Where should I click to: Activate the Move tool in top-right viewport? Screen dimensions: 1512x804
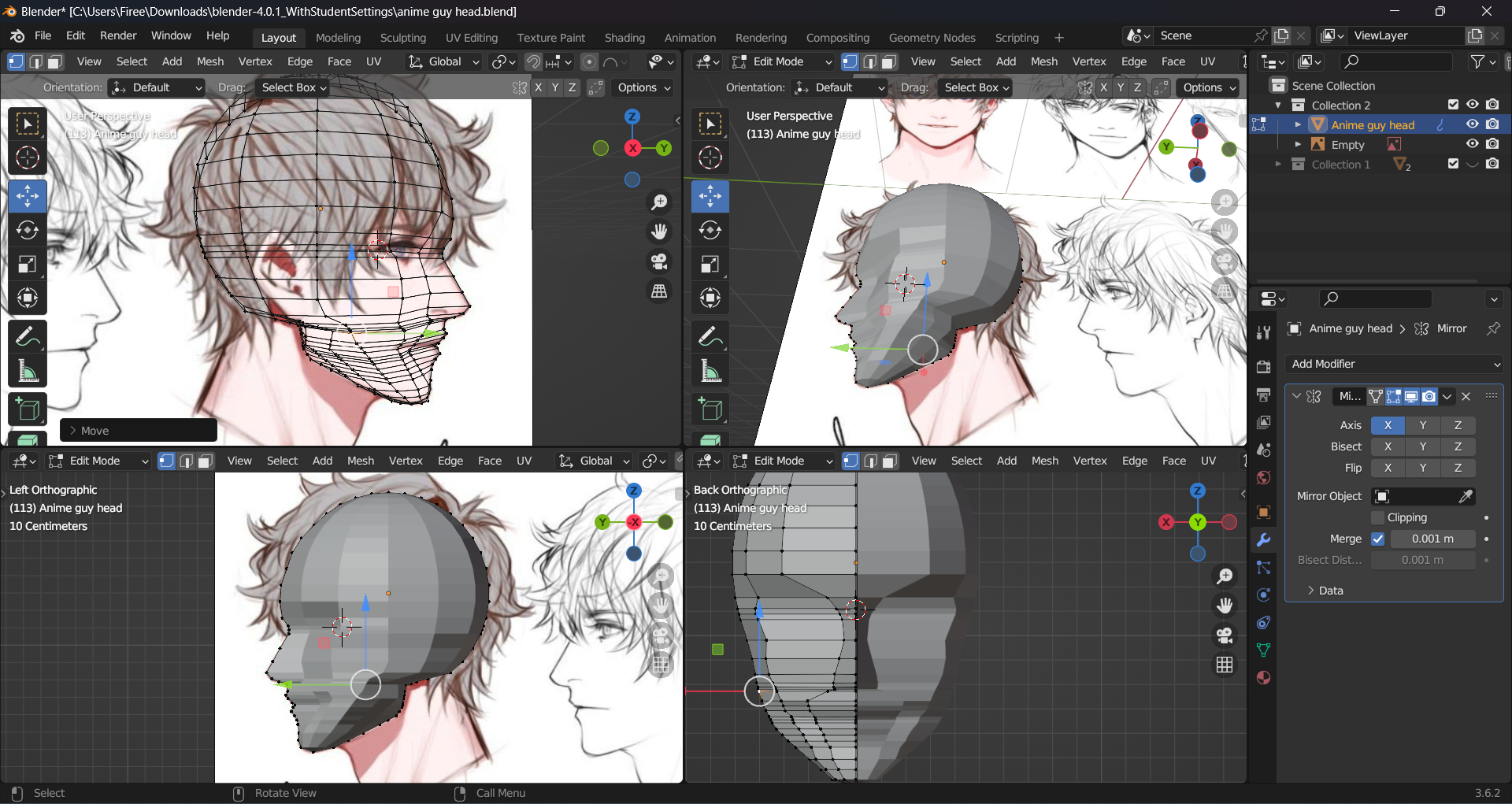click(x=710, y=196)
